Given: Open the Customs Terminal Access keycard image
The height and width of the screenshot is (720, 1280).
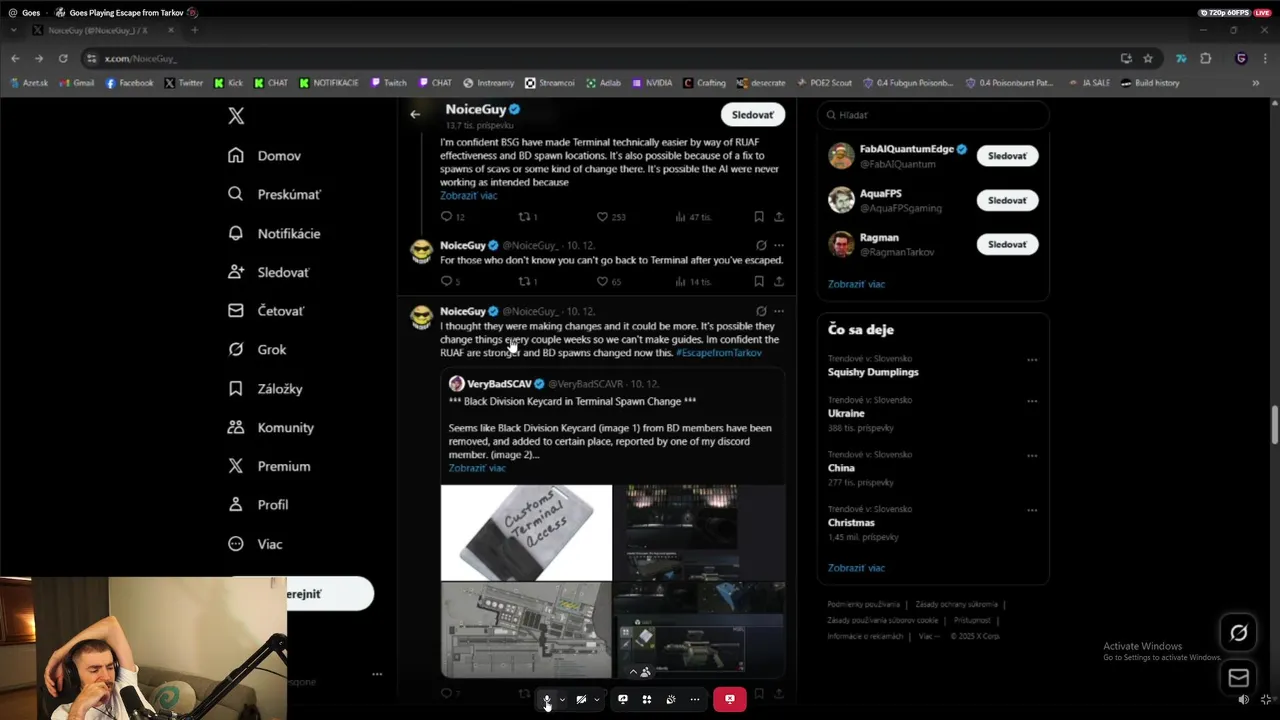Looking at the screenshot, I should [526, 533].
